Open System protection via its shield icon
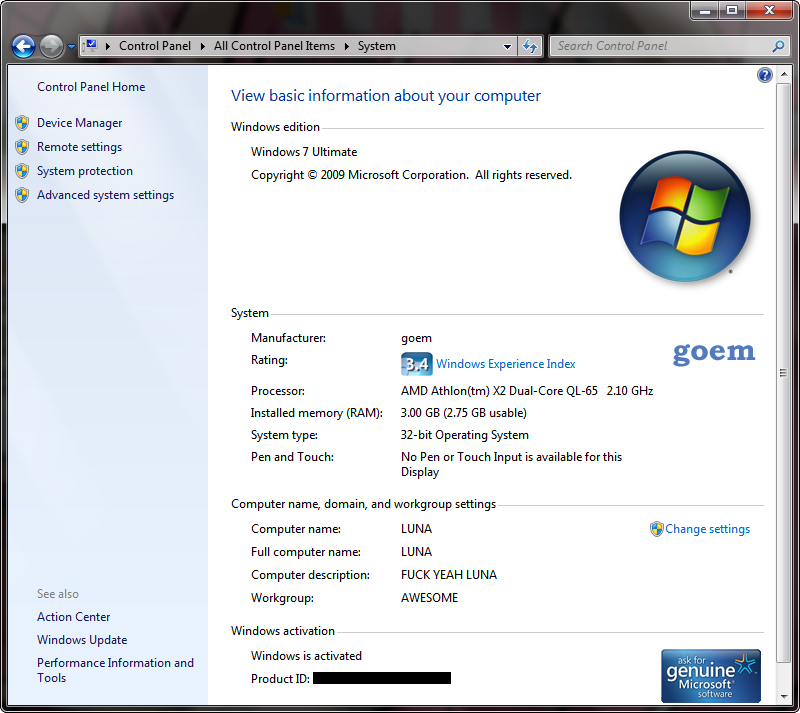Viewport: 800px width, 713px height. (22, 170)
